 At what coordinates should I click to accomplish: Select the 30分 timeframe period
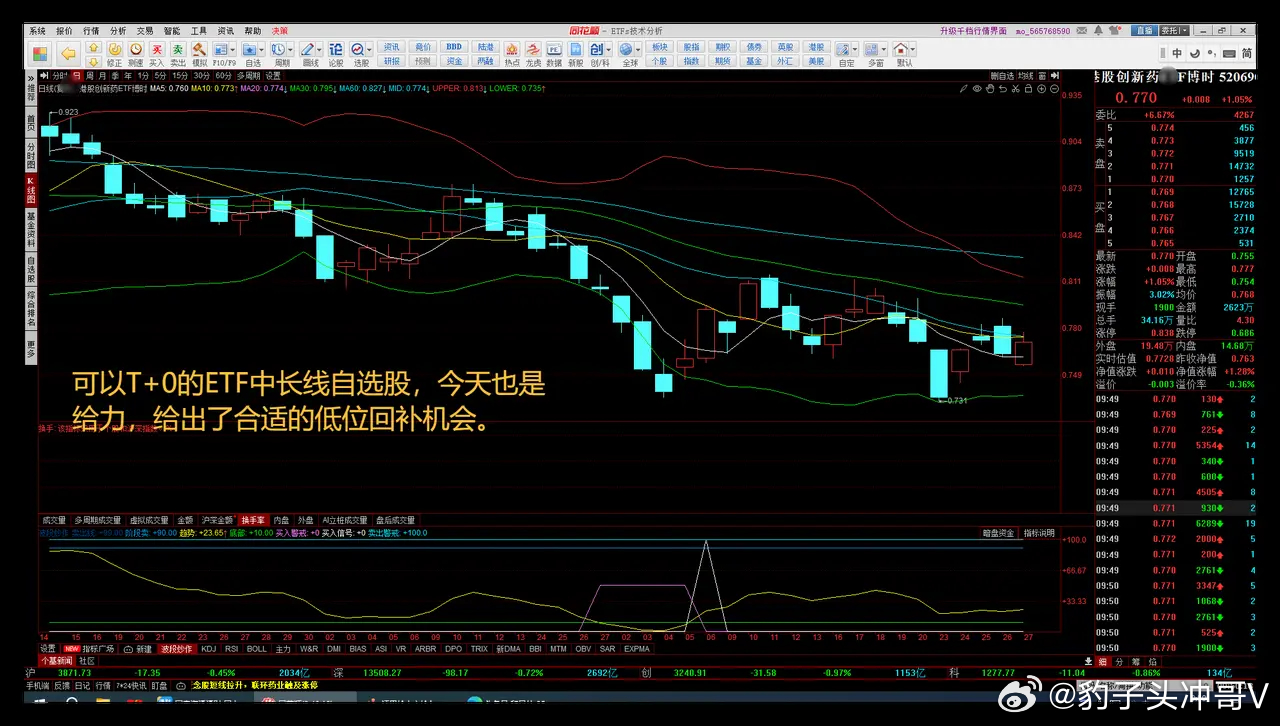tap(201, 76)
